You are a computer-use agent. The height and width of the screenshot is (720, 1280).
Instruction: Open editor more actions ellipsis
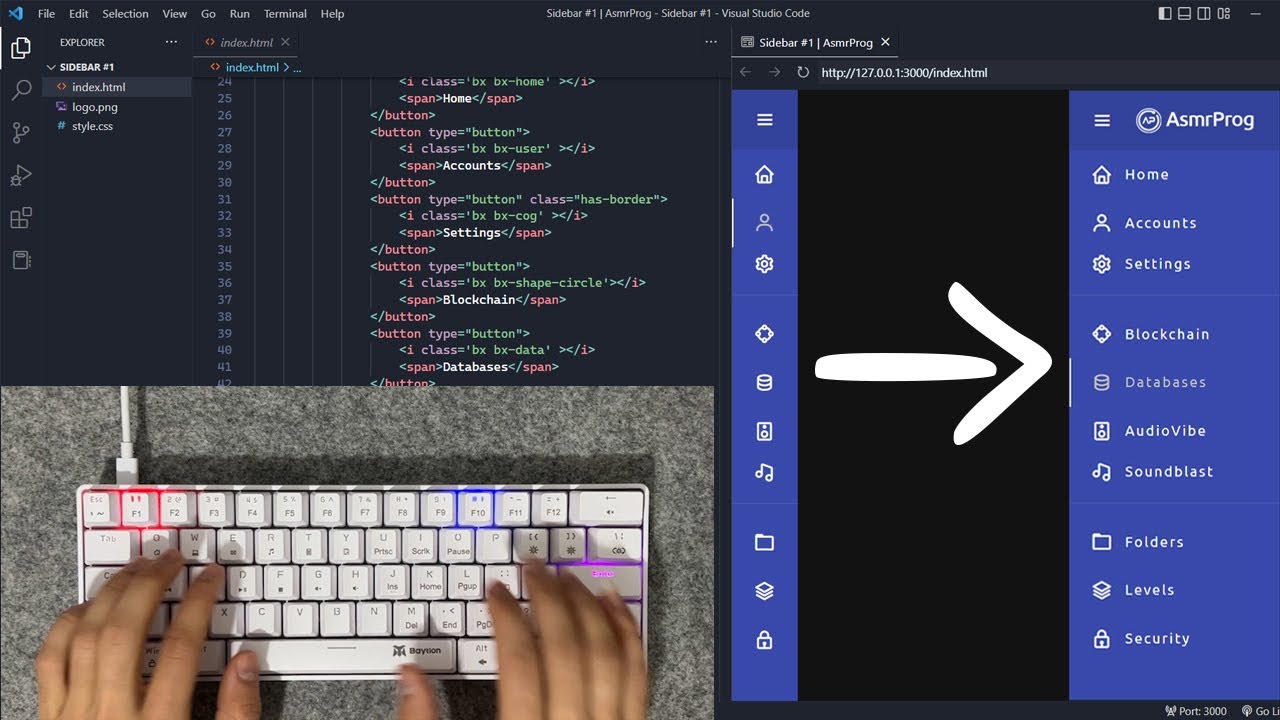[711, 42]
